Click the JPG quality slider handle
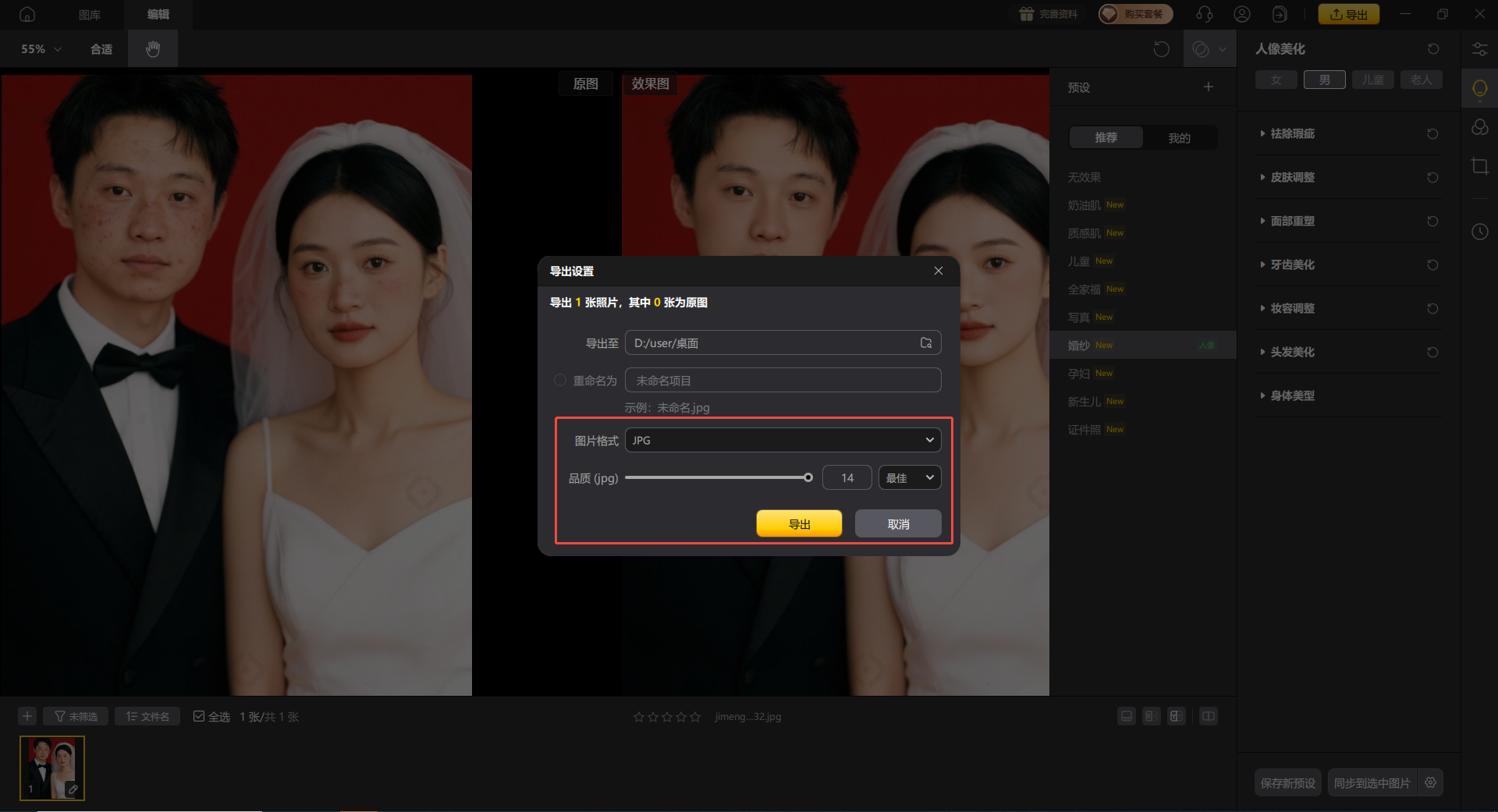Screen dimensions: 1498x812 pyautogui.click(x=808, y=477)
